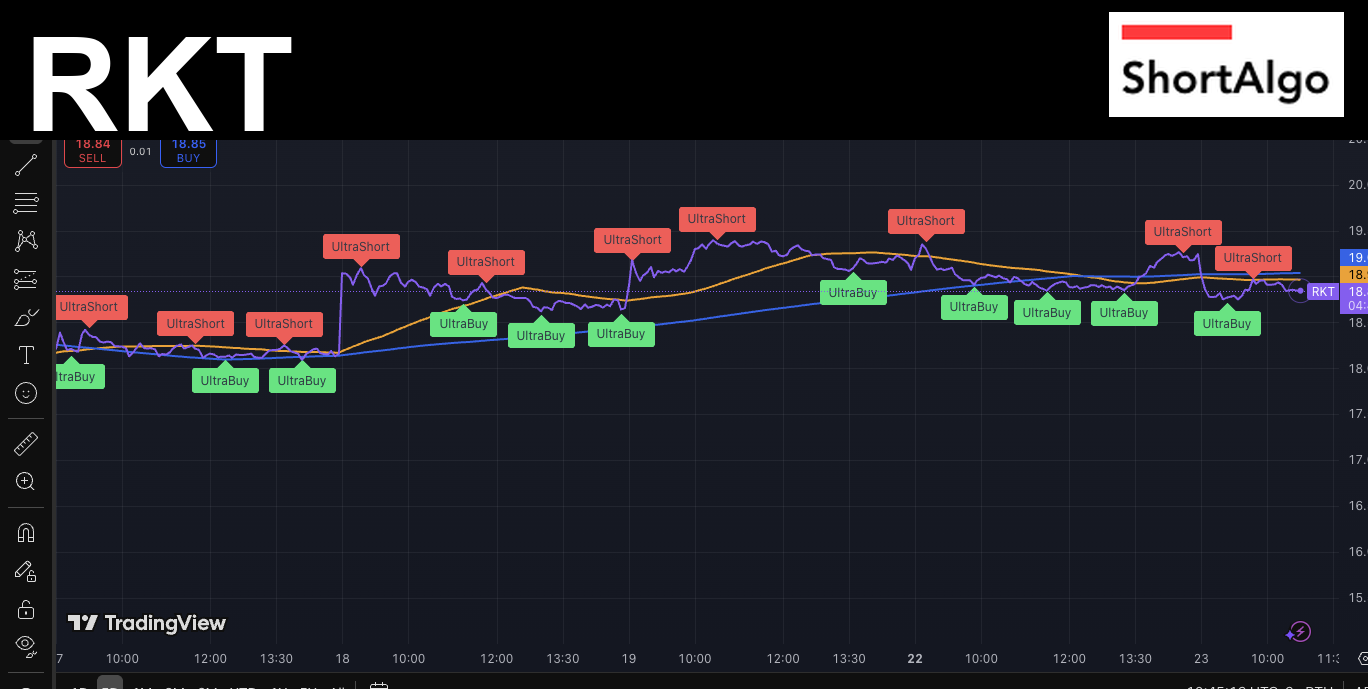The width and height of the screenshot is (1368, 689).
Task: Open the Fib retracement tools group
Action: click(x=26, y=202)
